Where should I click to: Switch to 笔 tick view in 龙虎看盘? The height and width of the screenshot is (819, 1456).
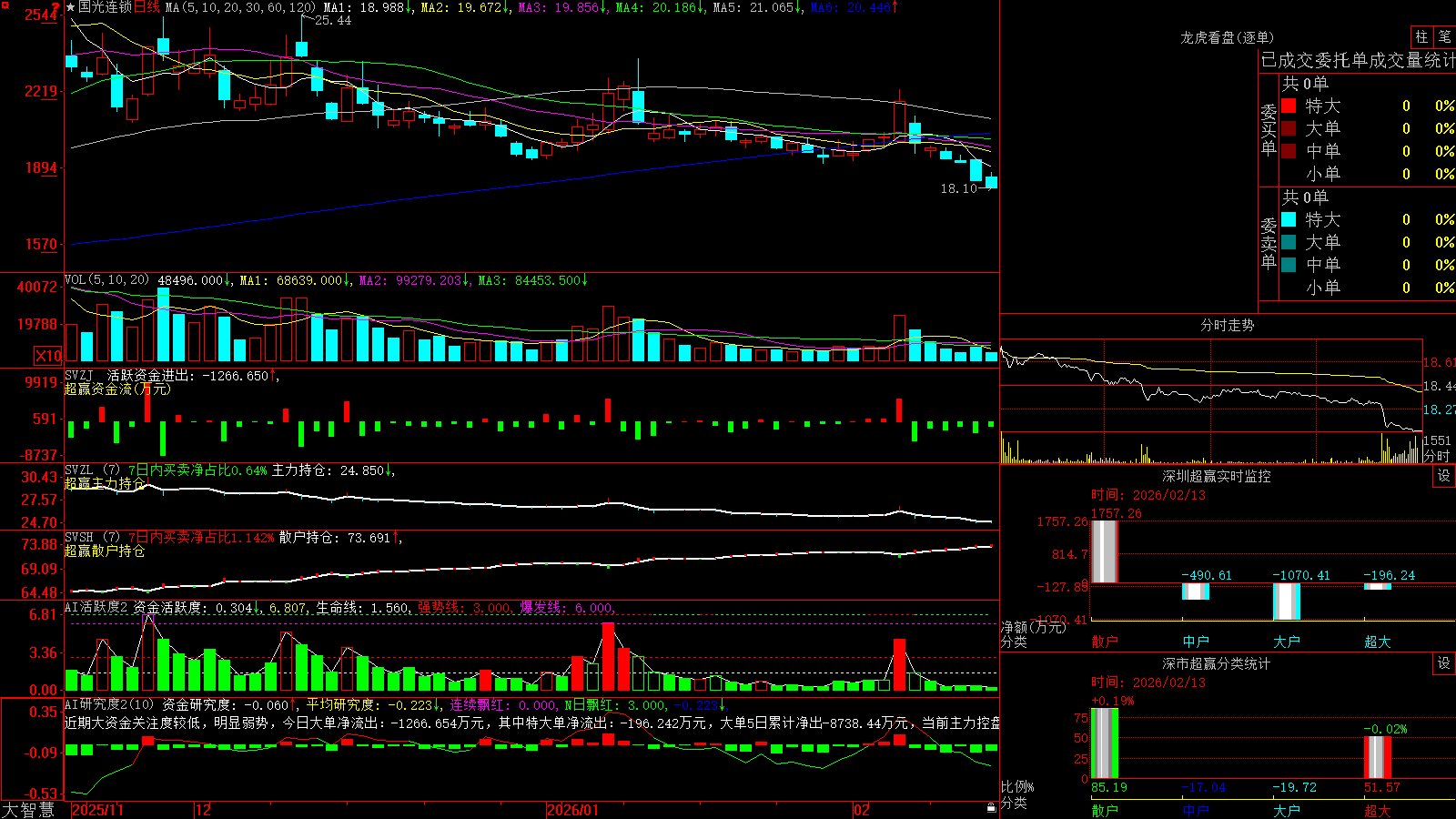1444,37
